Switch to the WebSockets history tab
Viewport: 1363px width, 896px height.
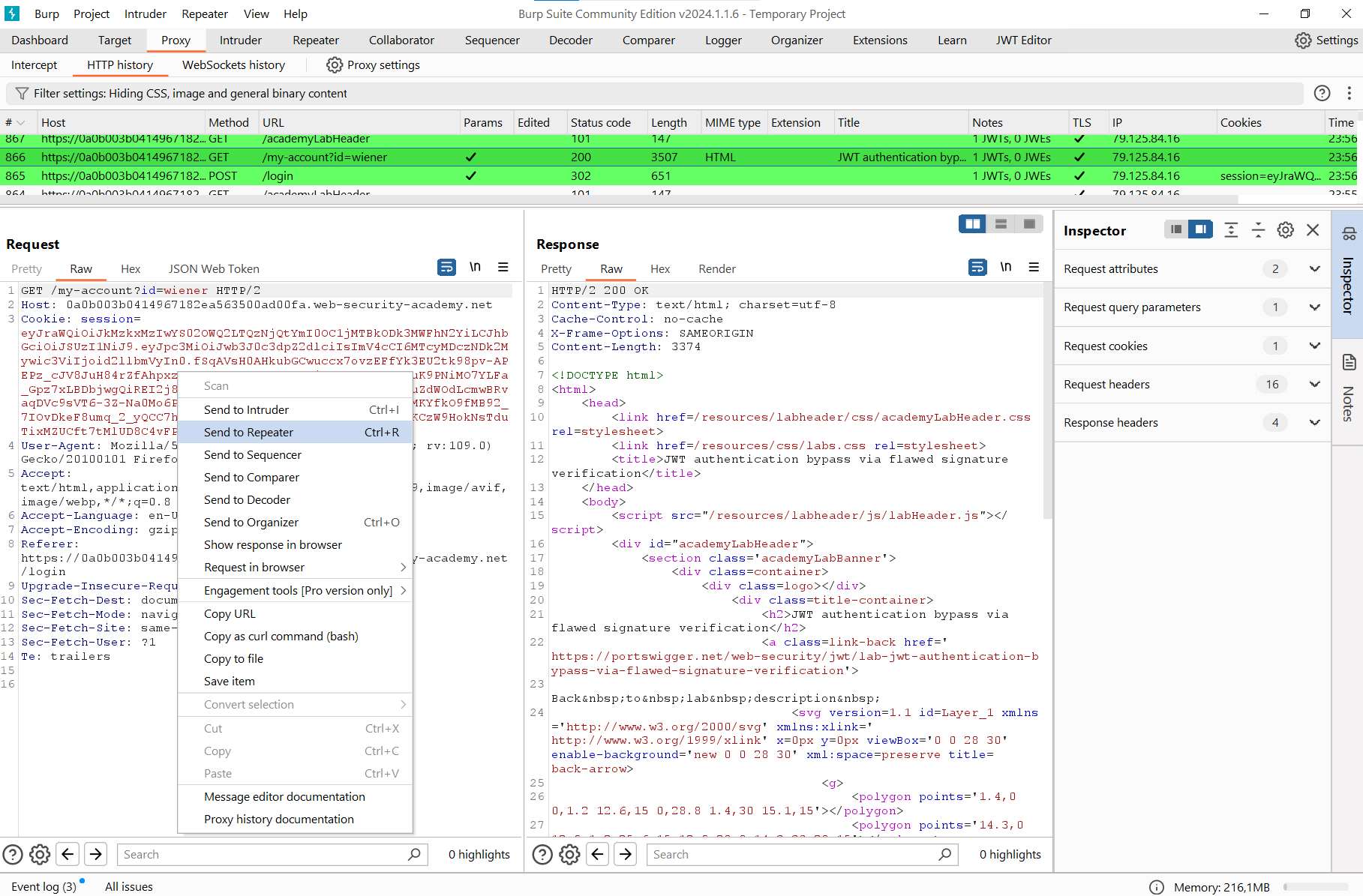[233, 65]
